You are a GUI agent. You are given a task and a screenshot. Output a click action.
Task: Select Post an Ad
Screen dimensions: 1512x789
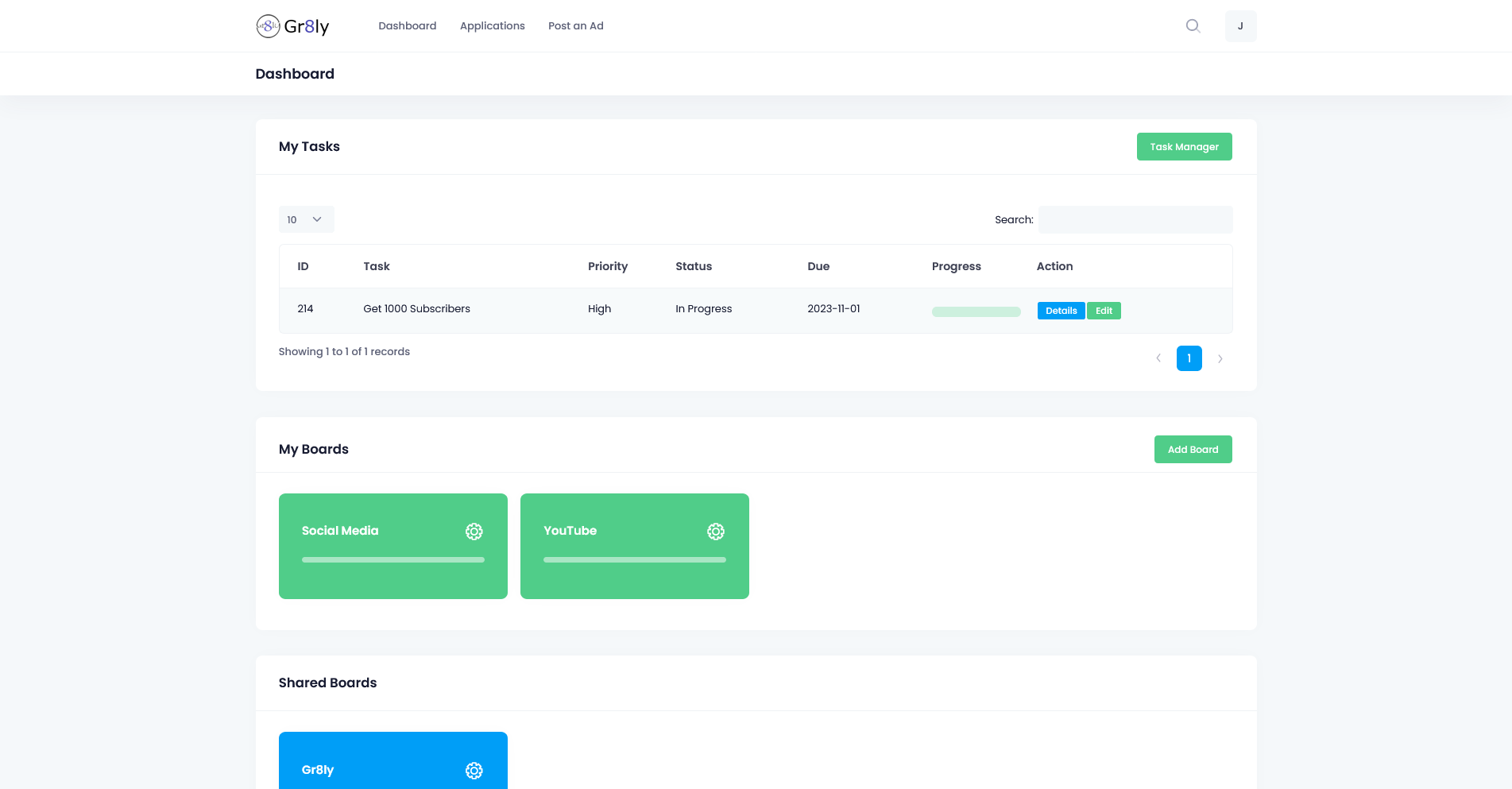tap(575, 25)
